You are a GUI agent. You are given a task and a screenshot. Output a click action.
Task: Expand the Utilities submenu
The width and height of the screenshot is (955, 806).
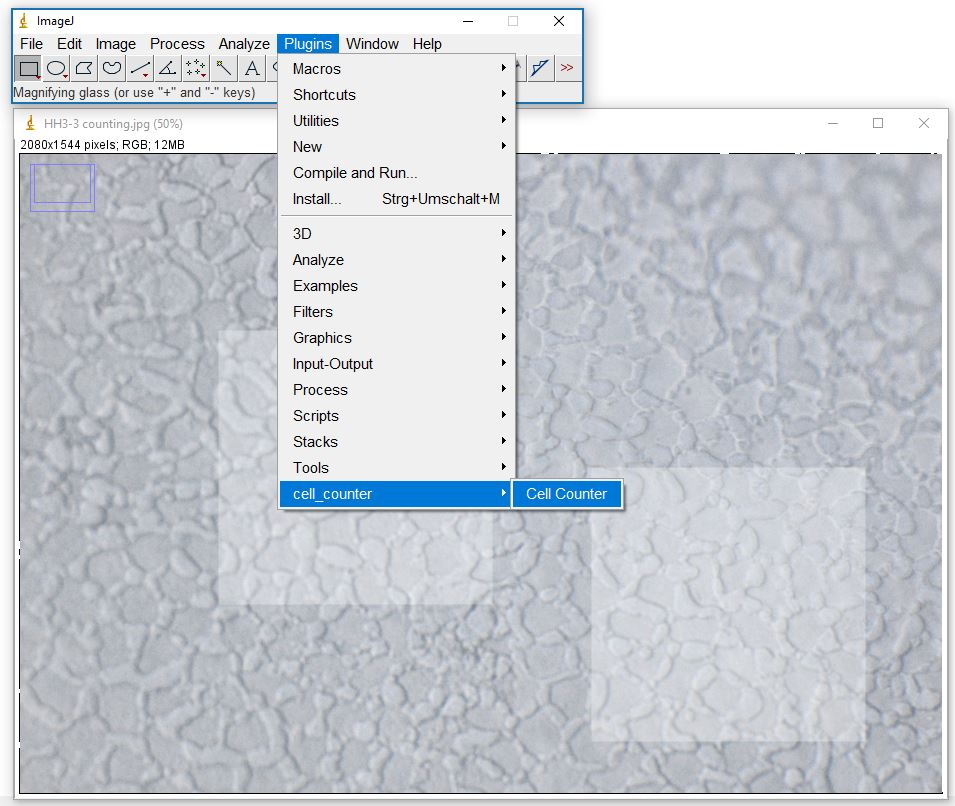pyautogui.click(x=396, y=121)
